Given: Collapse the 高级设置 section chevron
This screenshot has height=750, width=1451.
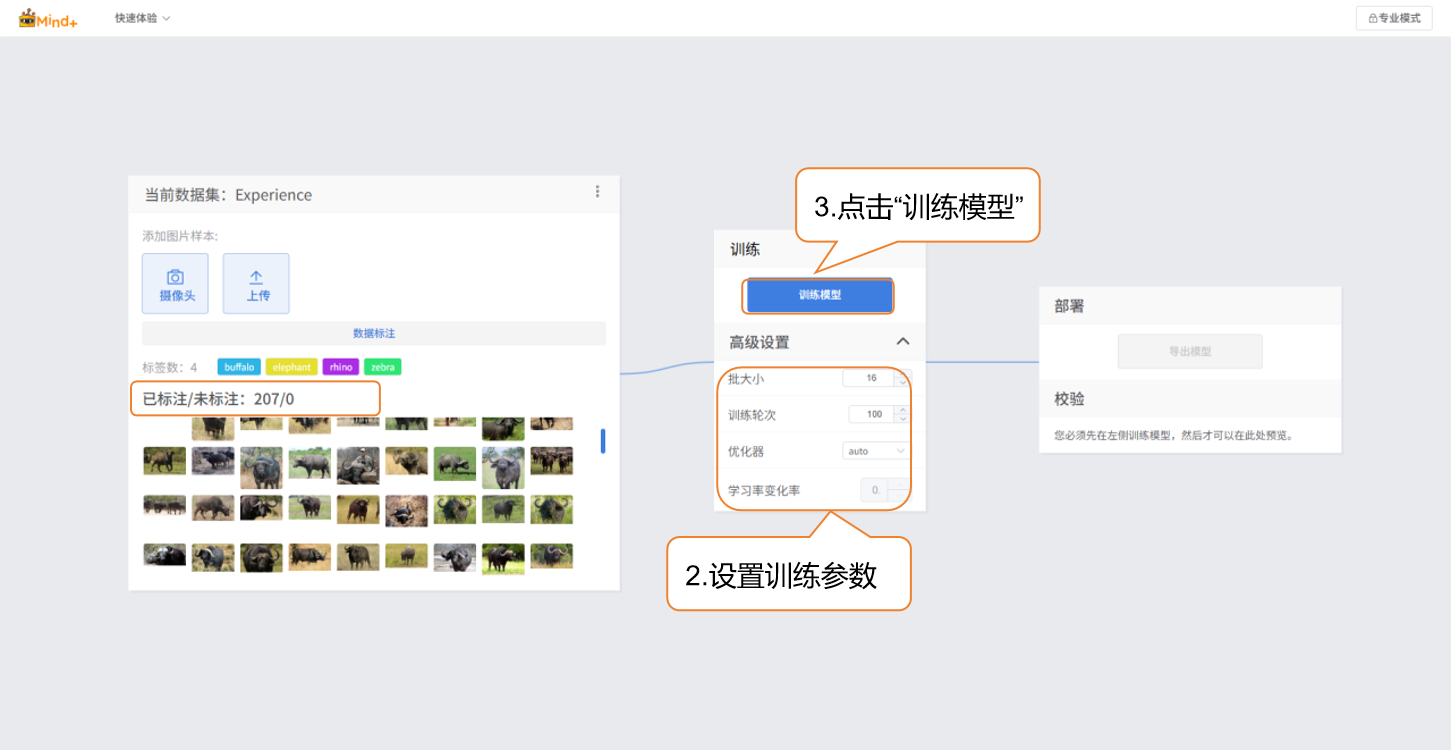Looking at the screenshot, I should pos(903,342).
